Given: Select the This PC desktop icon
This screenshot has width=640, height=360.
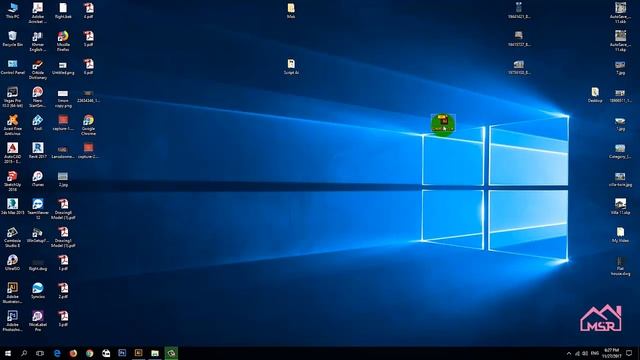Looking at the screenshot, I should point(13,11).
